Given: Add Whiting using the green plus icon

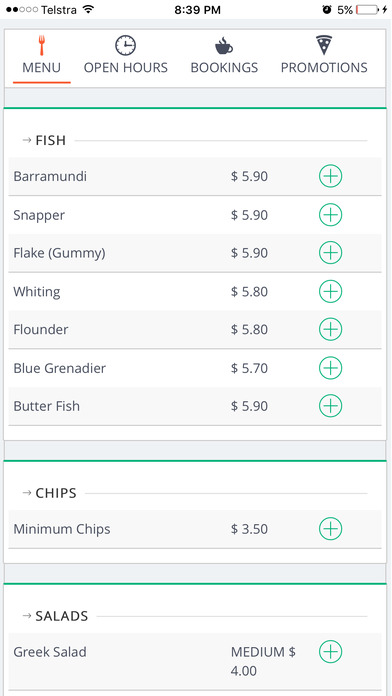Looking at the screenshot, I should (330, 292).
